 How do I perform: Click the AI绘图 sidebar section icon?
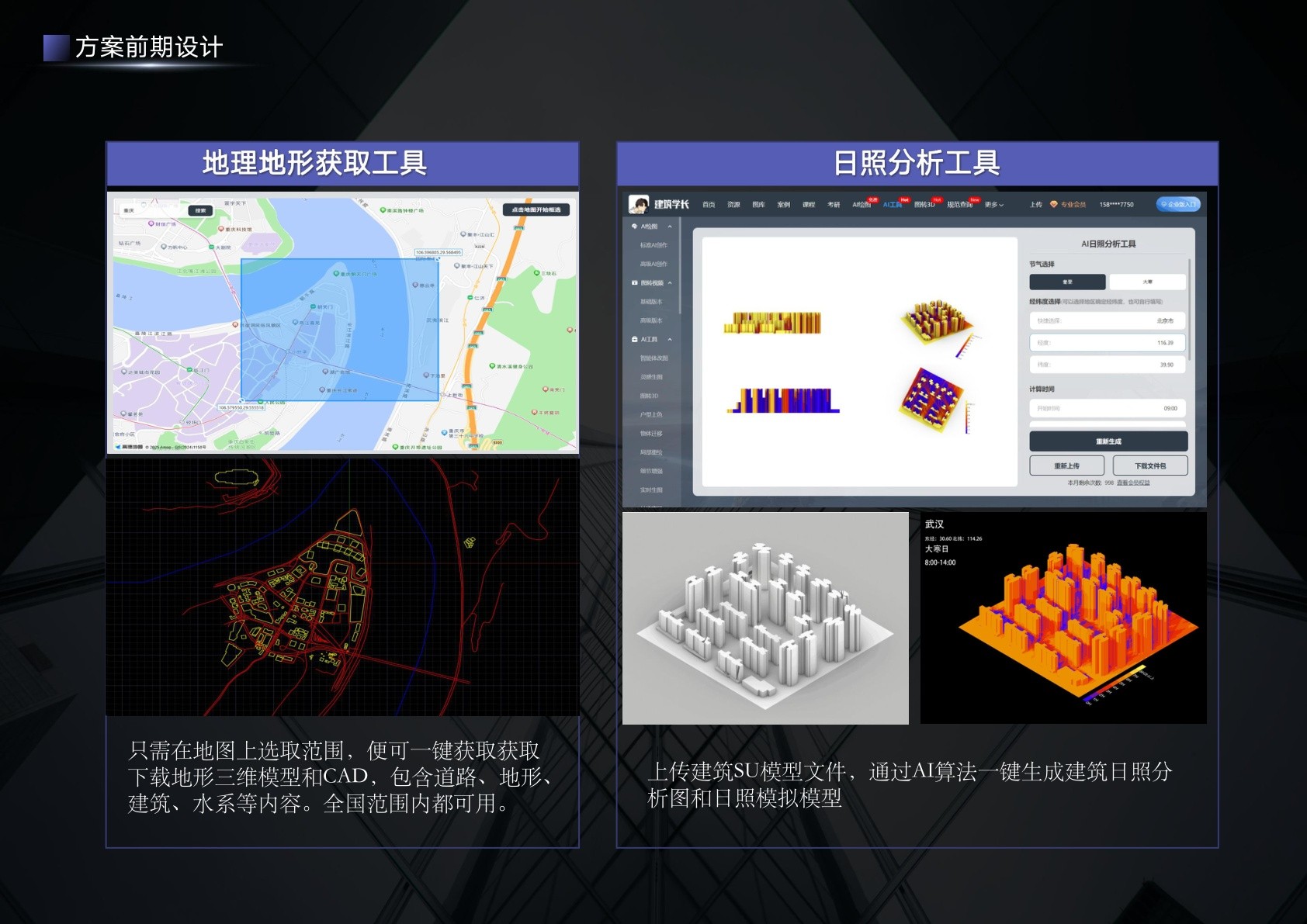634,227
